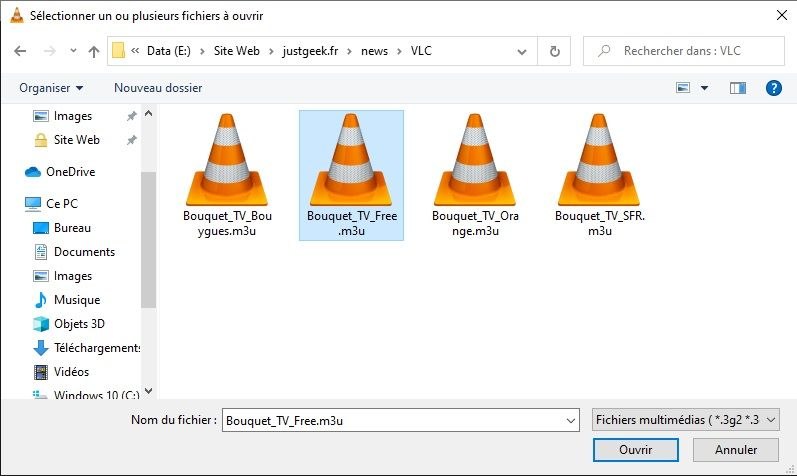Select the Bouquet_TV_SFR.m3u file icon
Screen dimensions: 797x476
pyautogui.click(x=599, y=160)
